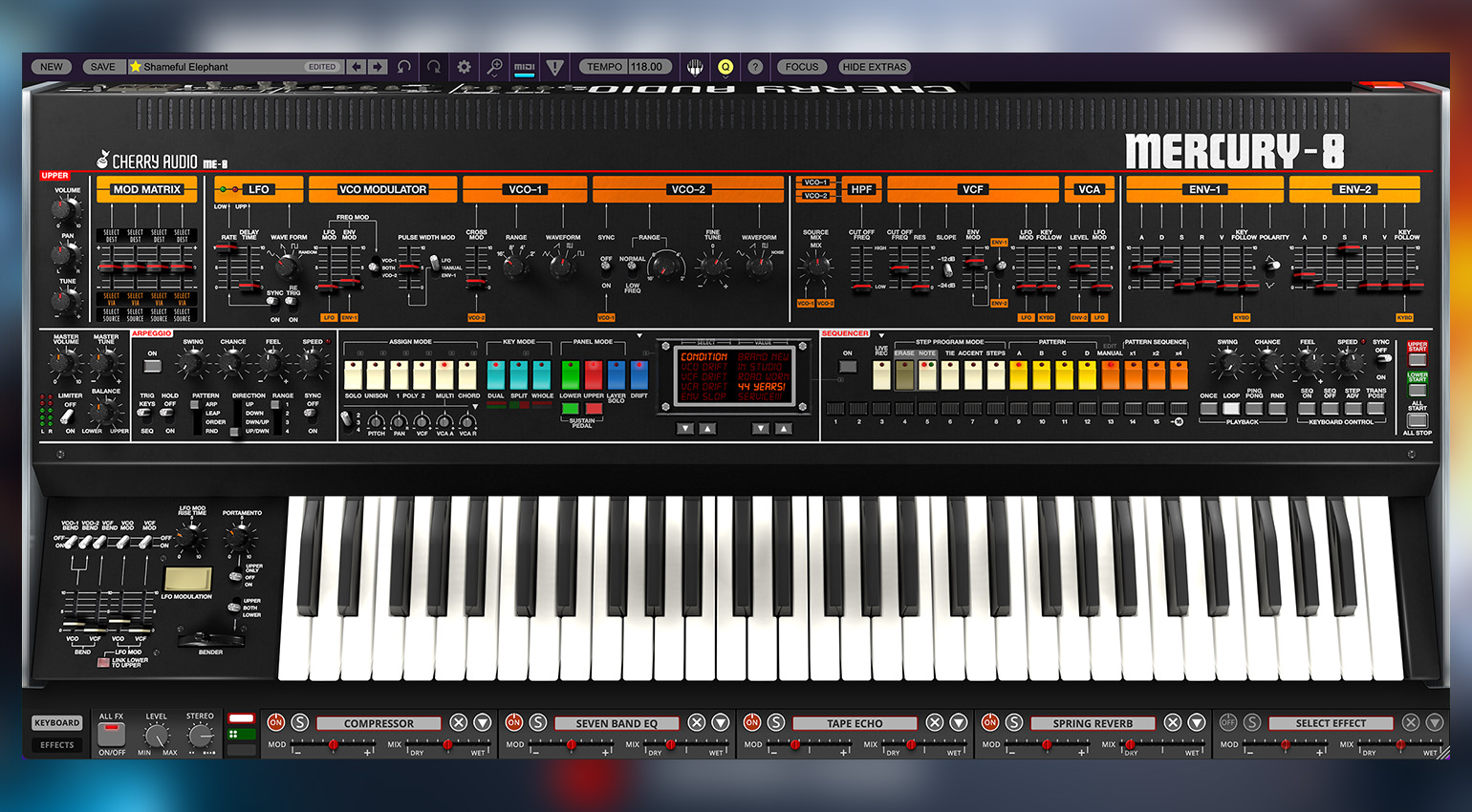Click the warning triangle panic icon
1472x812 pixels.
(x=555, y=67)
